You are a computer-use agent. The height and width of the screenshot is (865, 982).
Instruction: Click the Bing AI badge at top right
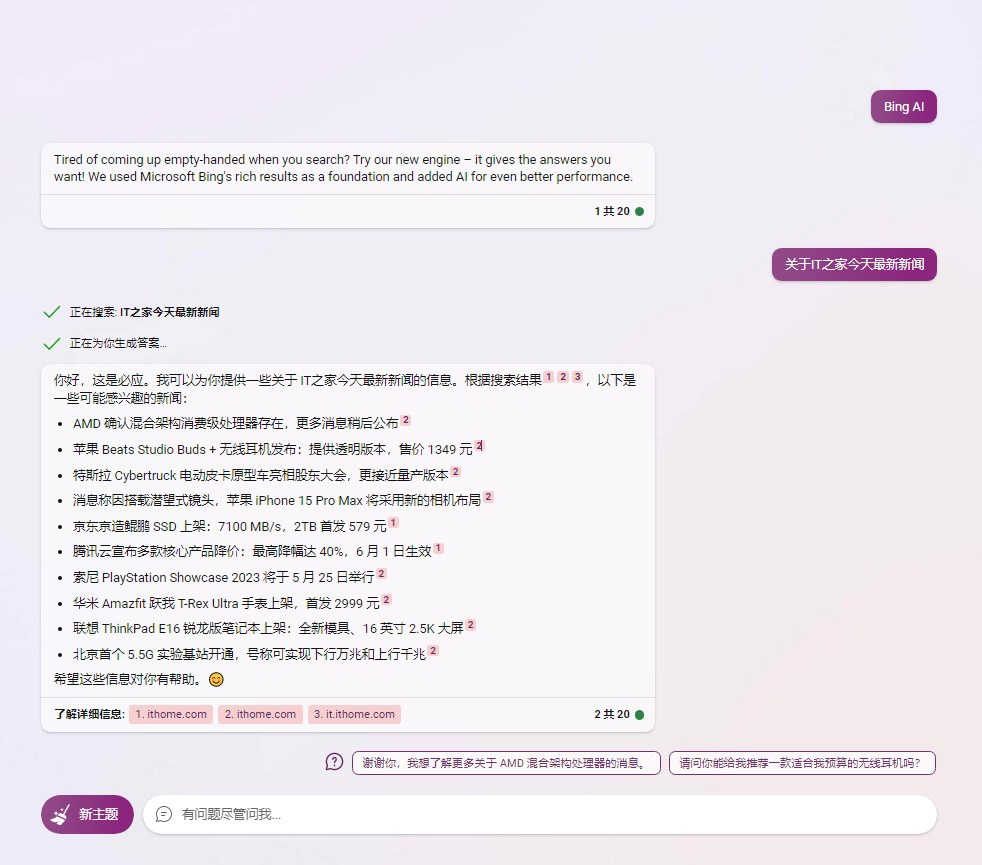pyautogui.click(x=903, y=106)
